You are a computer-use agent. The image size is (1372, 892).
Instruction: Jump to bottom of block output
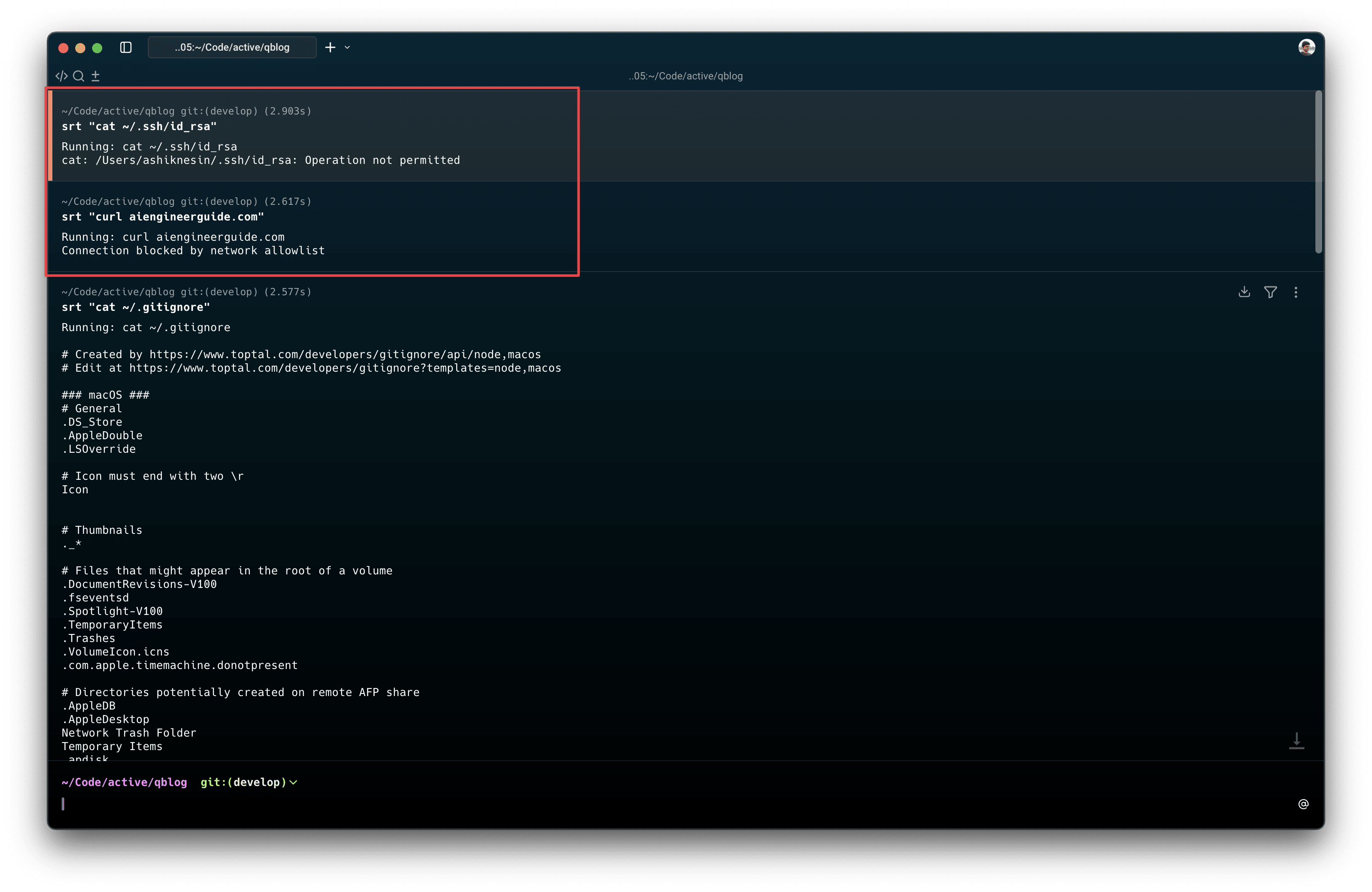pos(1296,740)
